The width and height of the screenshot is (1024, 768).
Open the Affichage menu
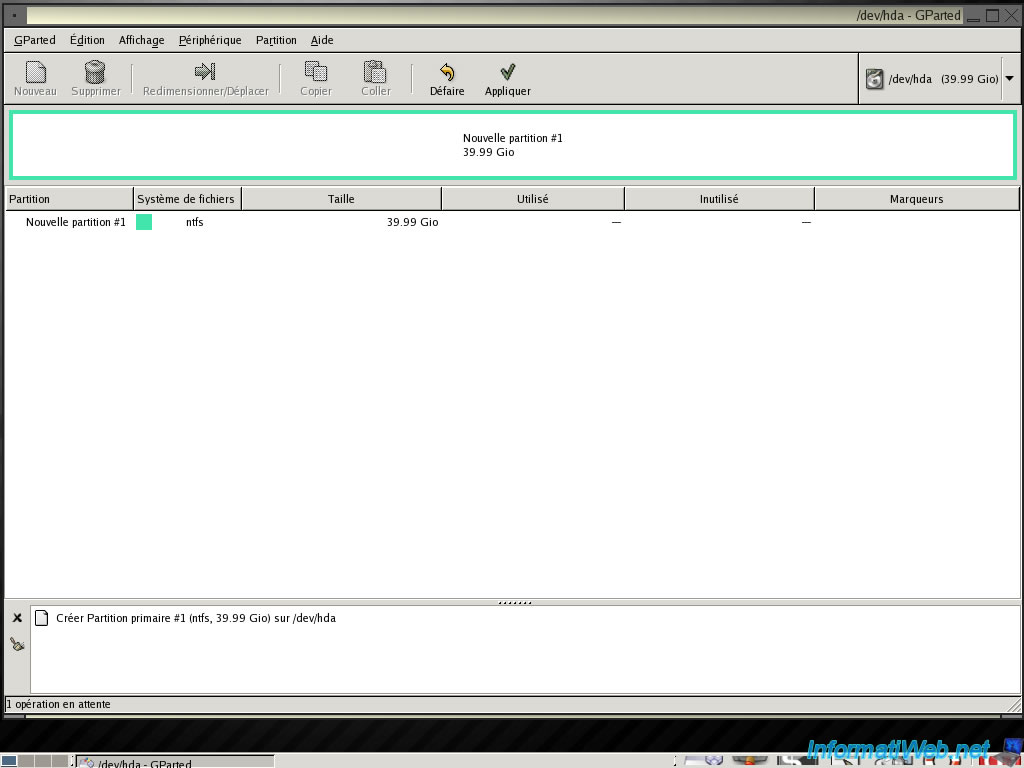click(142, 40)
